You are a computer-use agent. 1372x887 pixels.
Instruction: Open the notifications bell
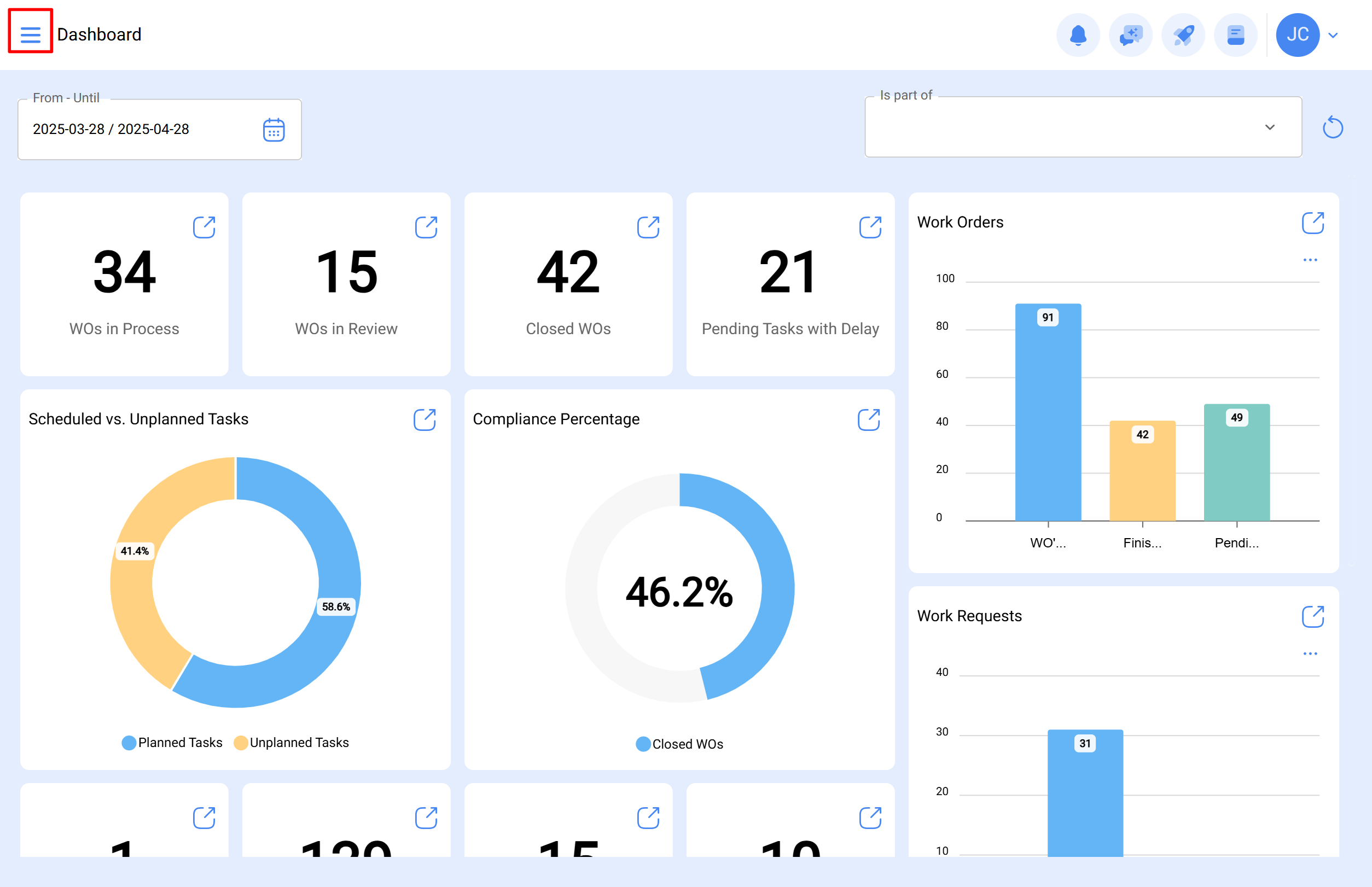pyautogui.click(x=1078, y=34)
